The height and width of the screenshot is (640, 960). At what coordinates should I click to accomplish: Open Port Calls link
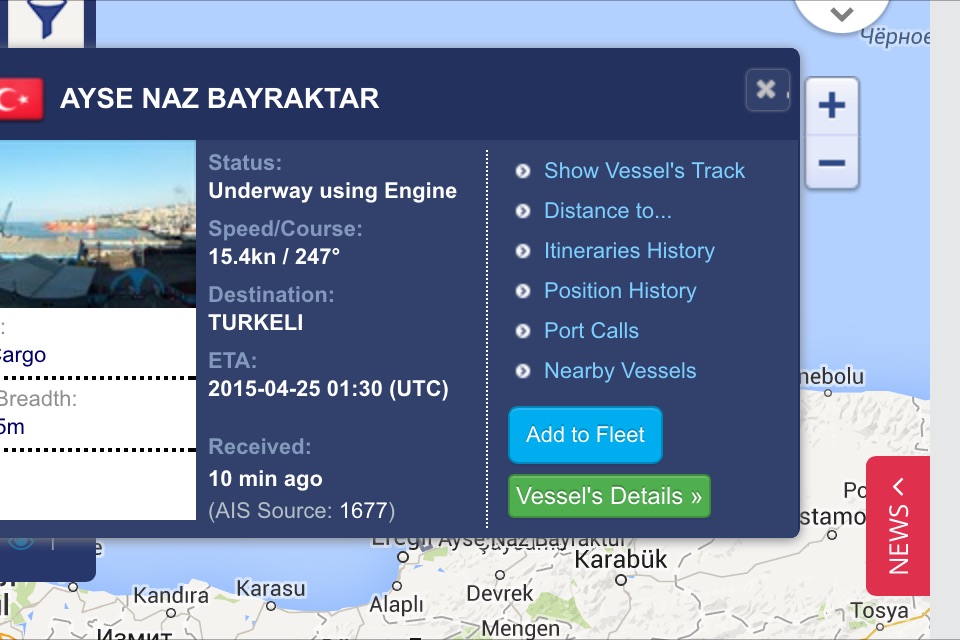(x=591, y=331)
